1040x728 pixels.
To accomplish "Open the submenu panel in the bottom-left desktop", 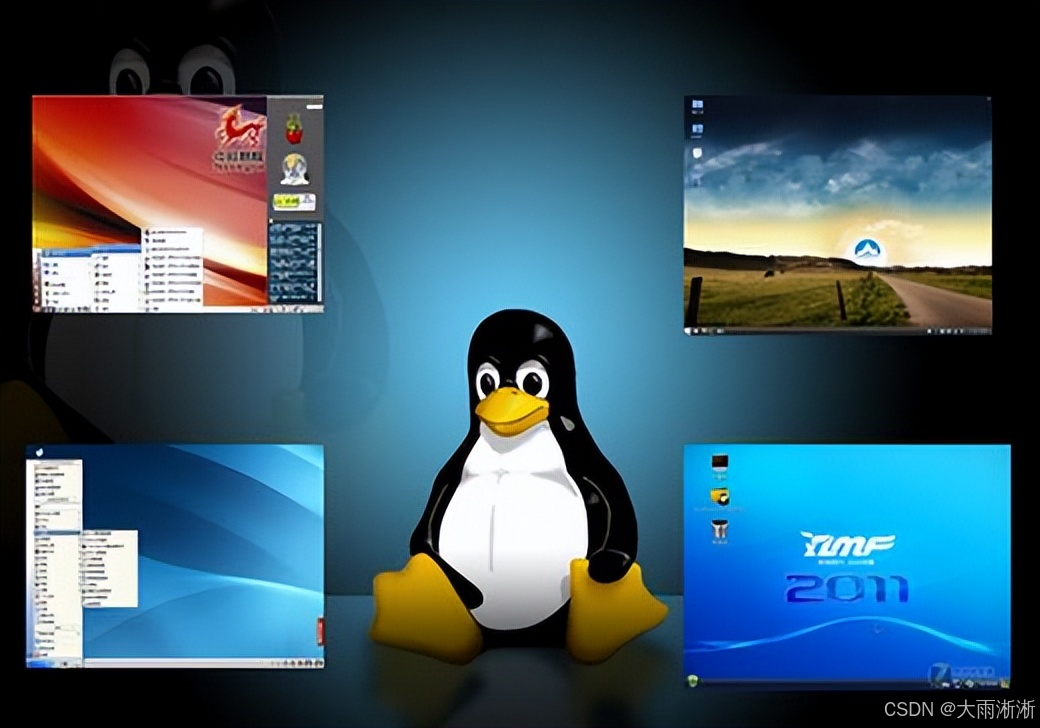I will coord(109,568).
